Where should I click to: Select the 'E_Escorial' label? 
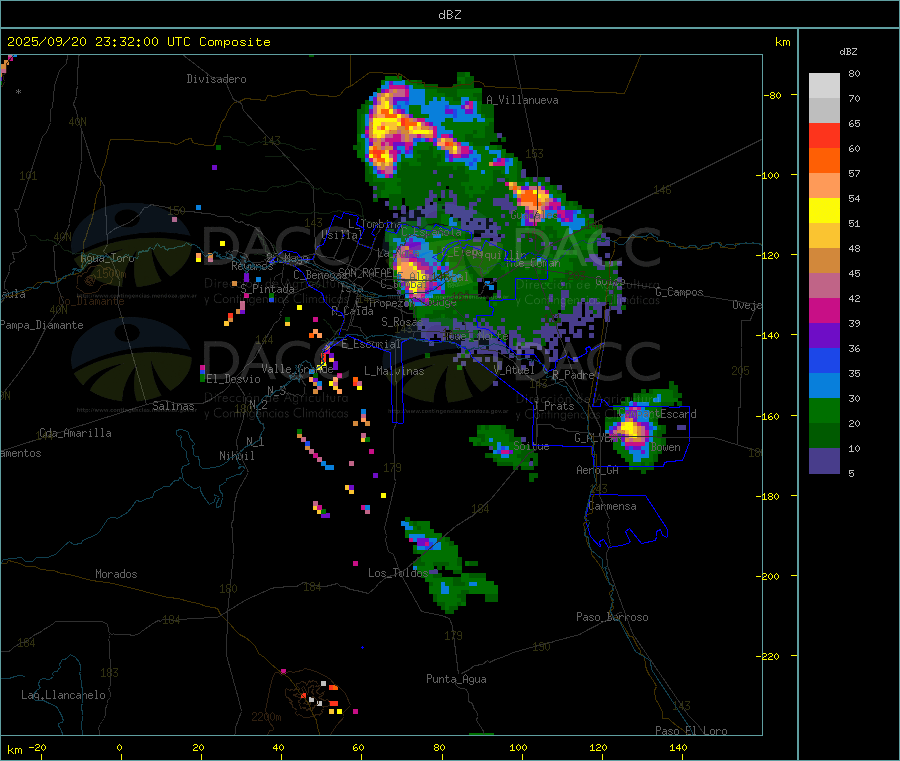pyautogui.click(x=371, y=344)
